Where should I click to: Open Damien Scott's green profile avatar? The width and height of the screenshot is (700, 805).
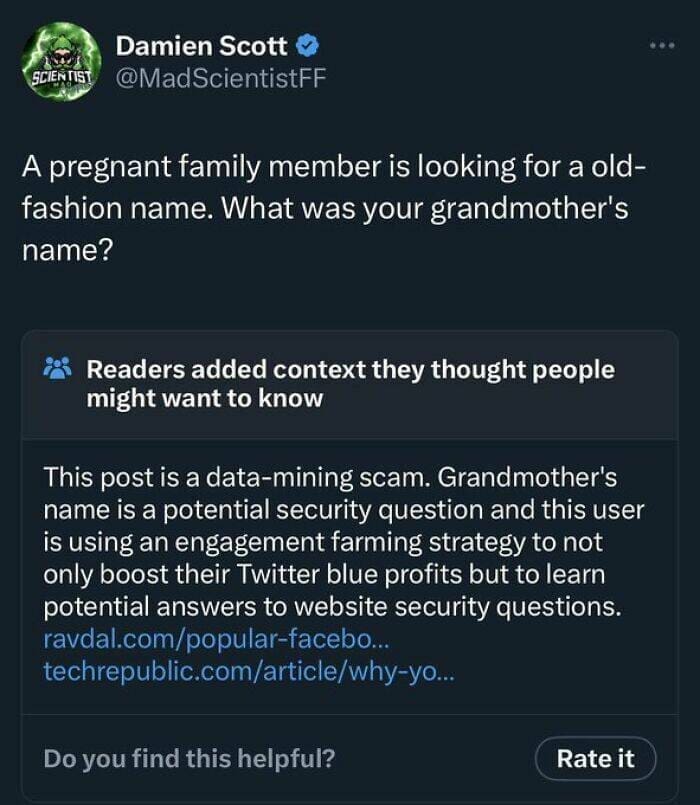tap(61, 62)
